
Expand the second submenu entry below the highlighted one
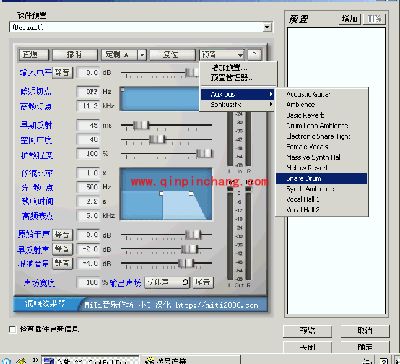(x=237, y=105)
